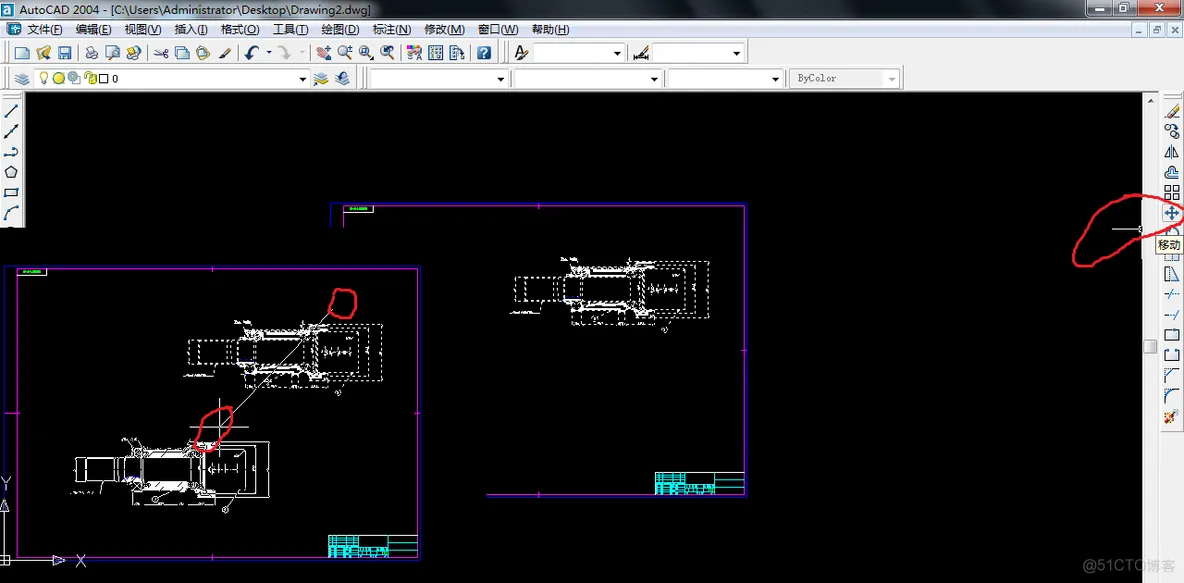This screenshot has width=1184, height=583.
Task: Click the Save diskette icon
Action: pos(64,53)
